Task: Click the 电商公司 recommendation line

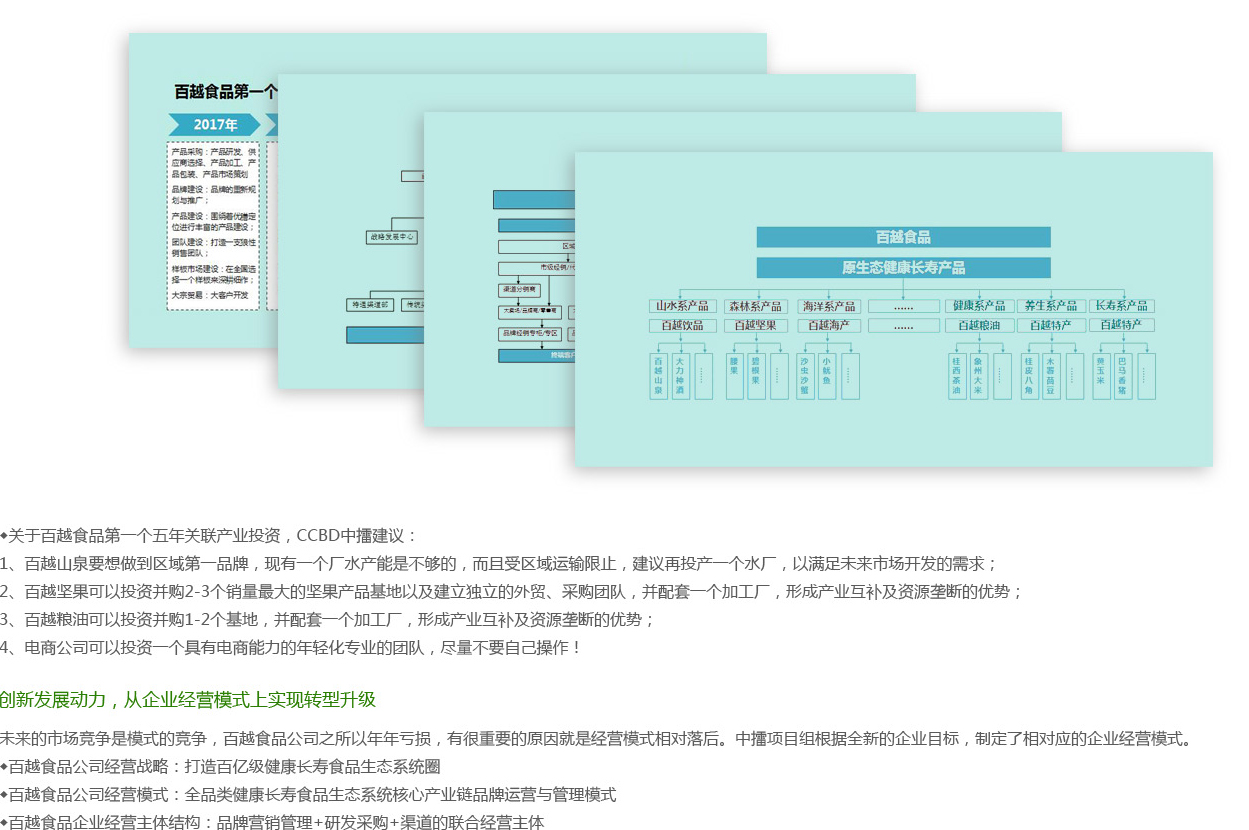Action: 290,647
